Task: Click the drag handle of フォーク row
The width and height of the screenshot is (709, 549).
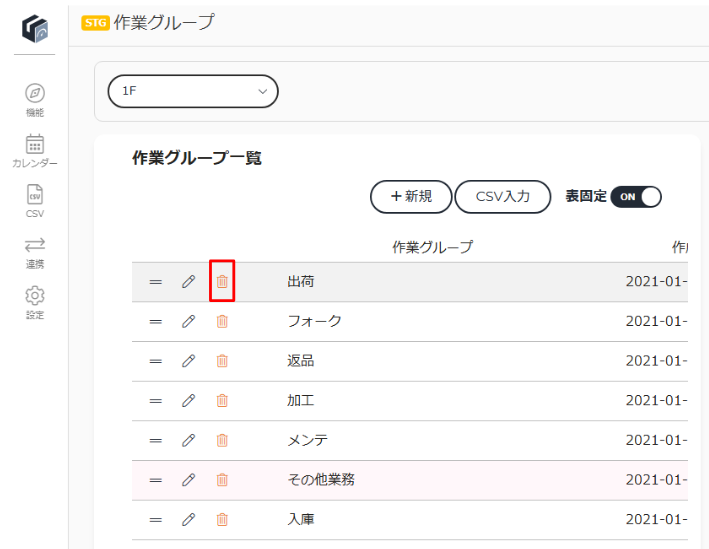Action: 156,322
